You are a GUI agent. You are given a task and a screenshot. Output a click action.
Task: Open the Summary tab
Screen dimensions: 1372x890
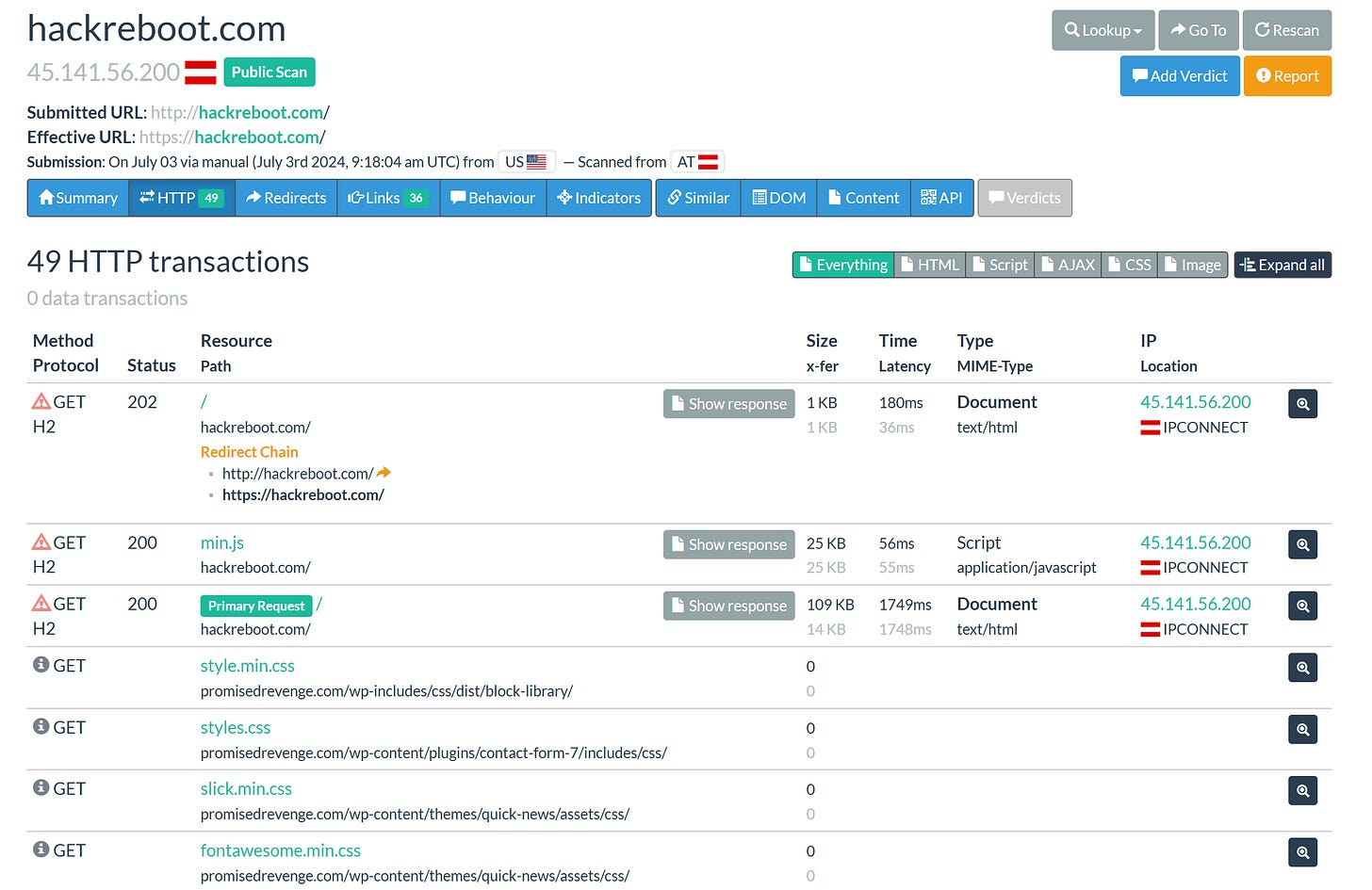click(78, 198)
